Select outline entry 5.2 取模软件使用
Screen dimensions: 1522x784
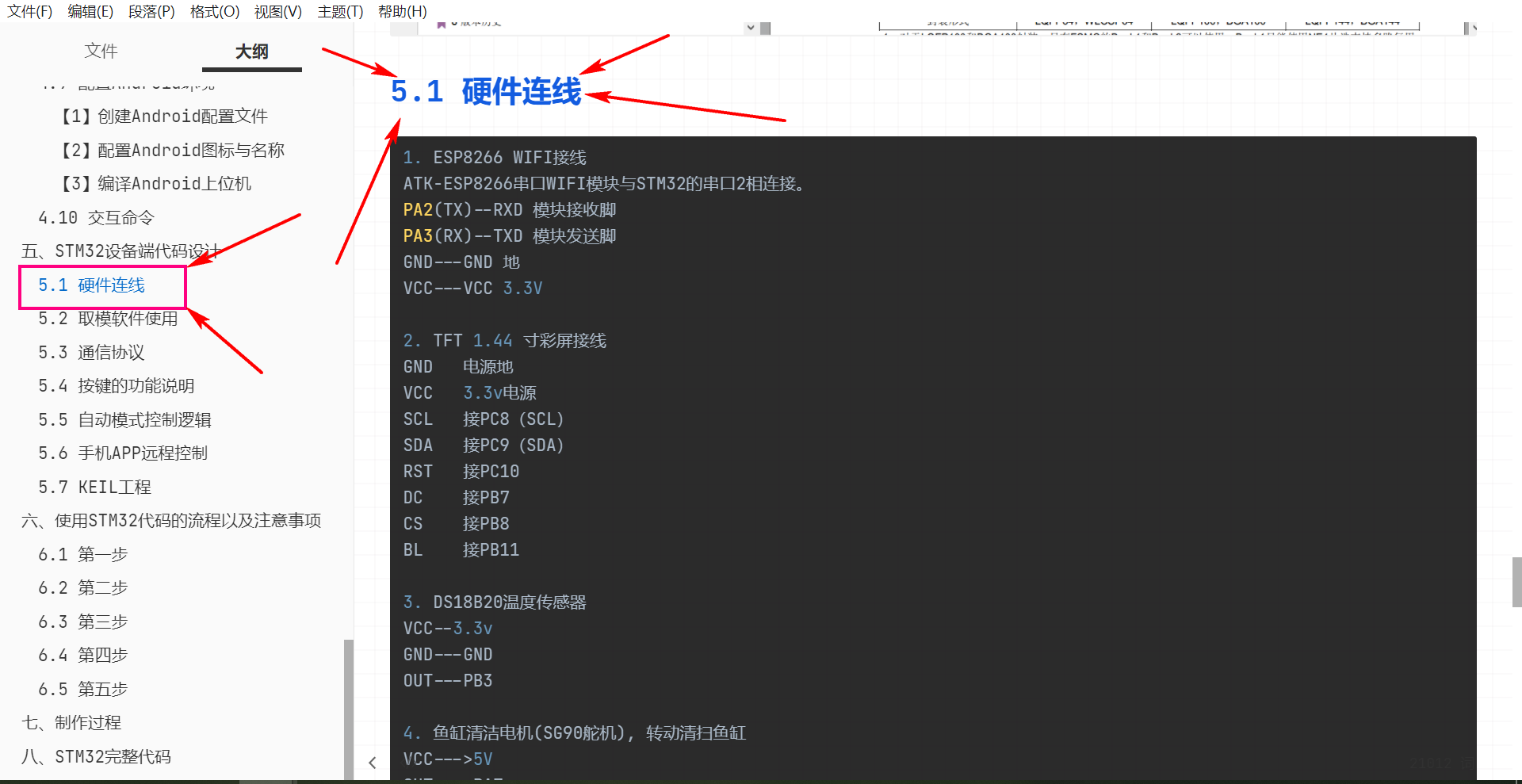pyautogui.click(x=109, y=319)
